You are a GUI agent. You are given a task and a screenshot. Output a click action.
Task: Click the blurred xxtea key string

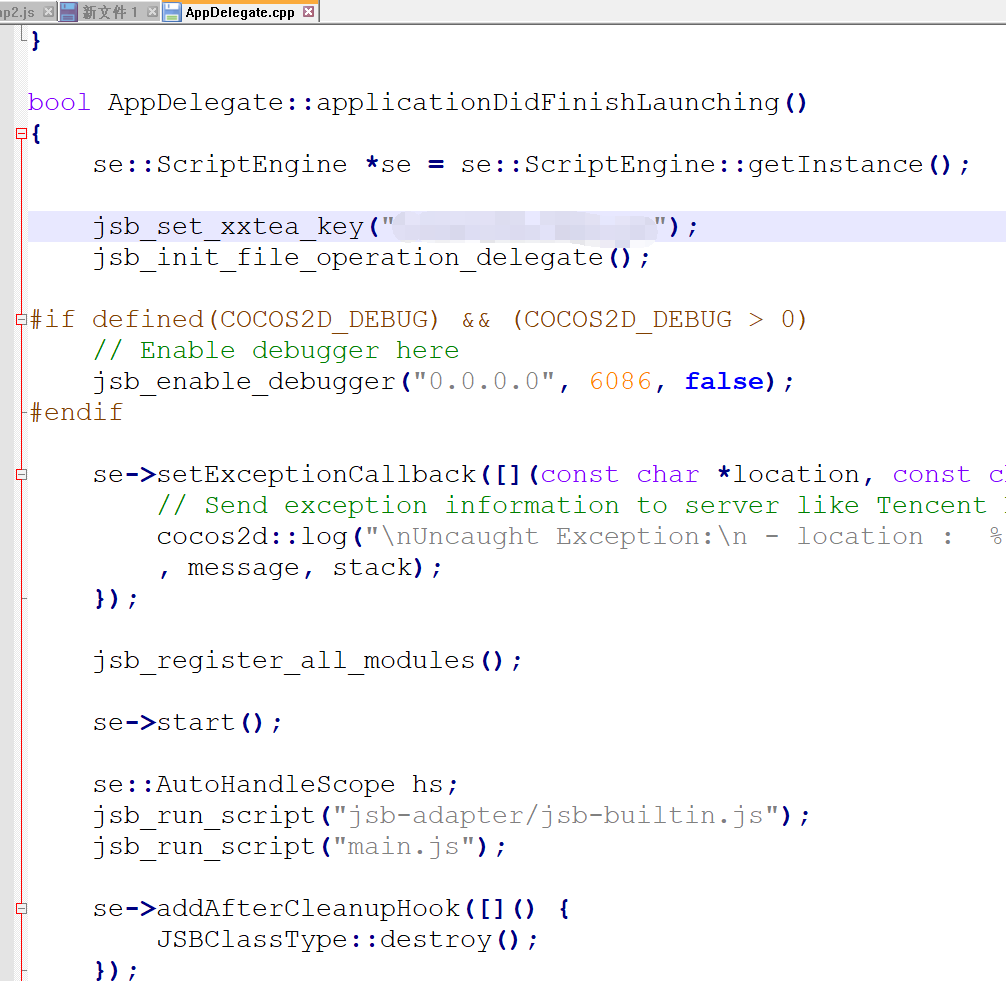tap(524, 227)
